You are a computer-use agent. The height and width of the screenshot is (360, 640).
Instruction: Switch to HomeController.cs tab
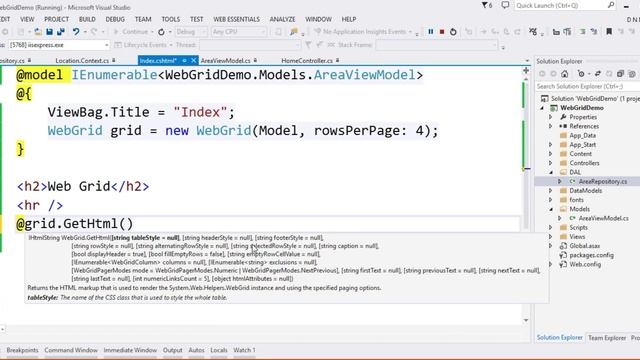click(307, 60)
